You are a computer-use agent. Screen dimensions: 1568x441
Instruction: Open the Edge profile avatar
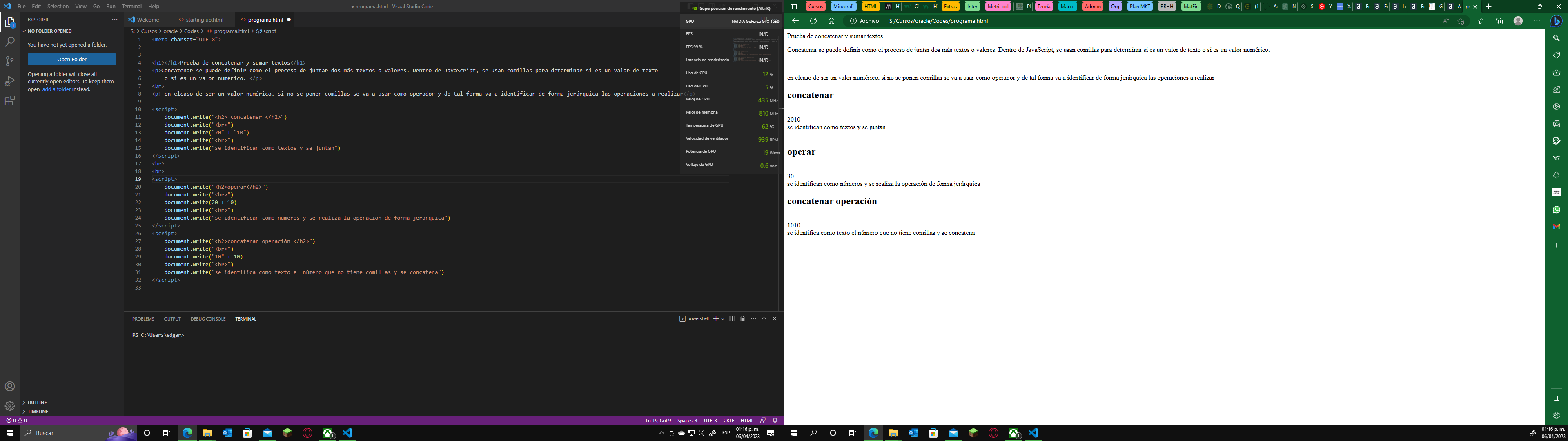tap(1518, 21)
